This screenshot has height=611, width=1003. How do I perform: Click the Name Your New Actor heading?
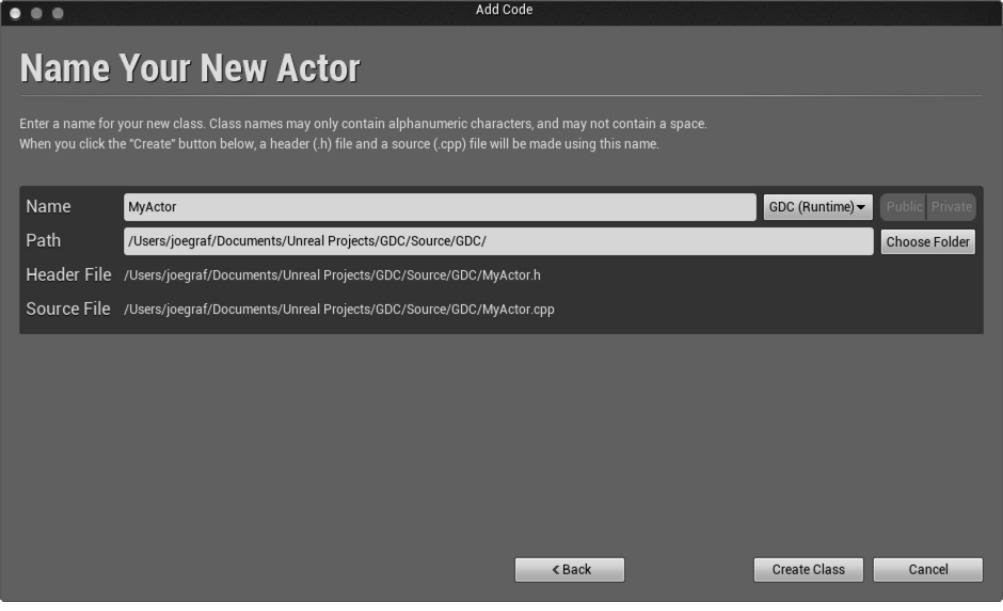click(190, 68)
